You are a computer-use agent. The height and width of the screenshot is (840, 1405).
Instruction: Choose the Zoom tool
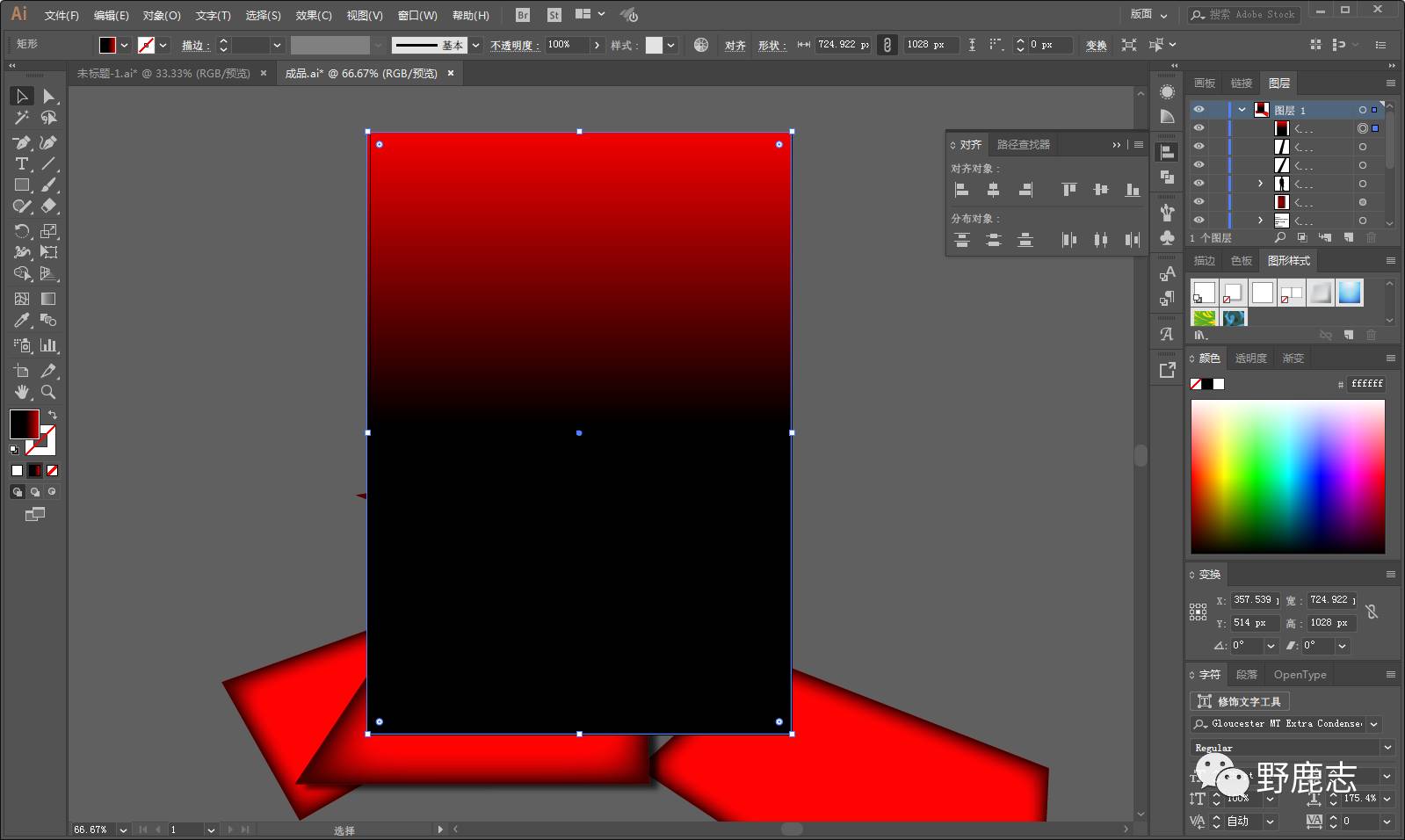point(49,392)
